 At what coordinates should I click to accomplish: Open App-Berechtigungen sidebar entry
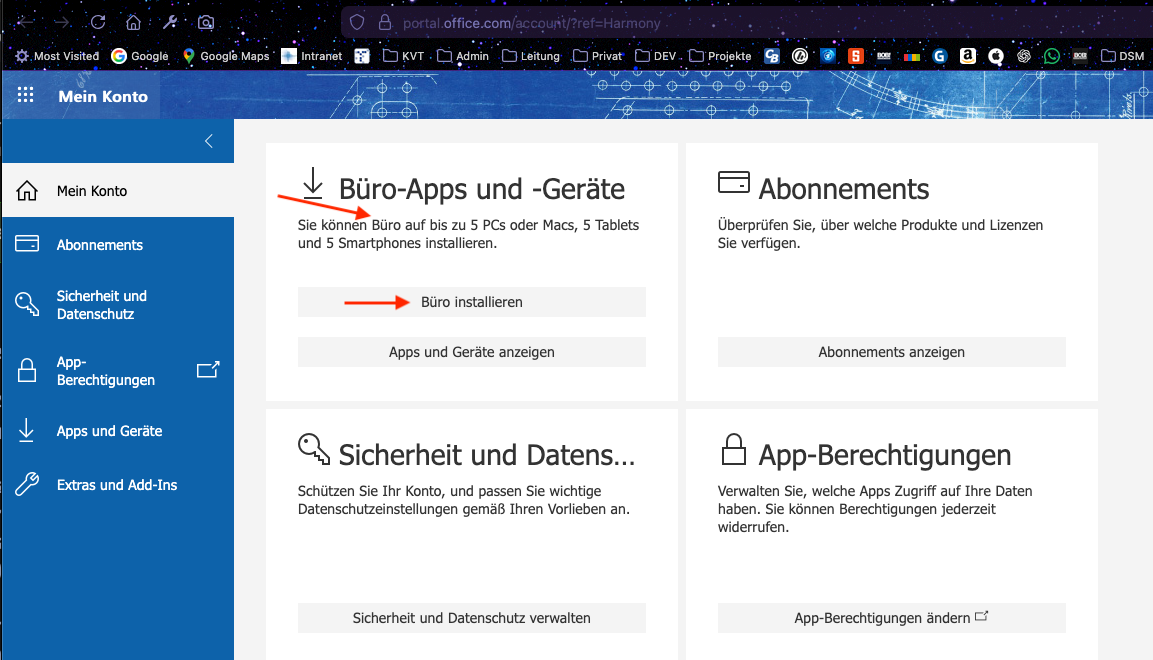(x=118, y=370)
